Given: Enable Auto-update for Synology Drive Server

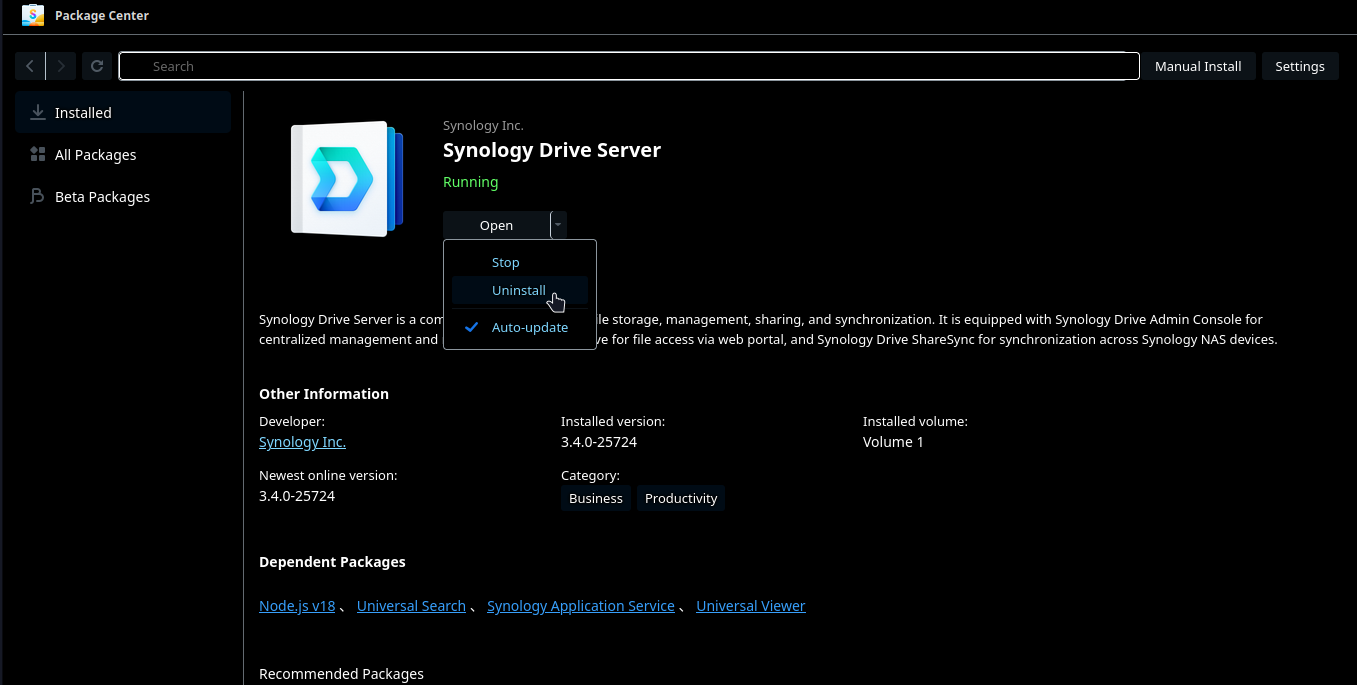Looking at the screenshot, I should (530, 327).
